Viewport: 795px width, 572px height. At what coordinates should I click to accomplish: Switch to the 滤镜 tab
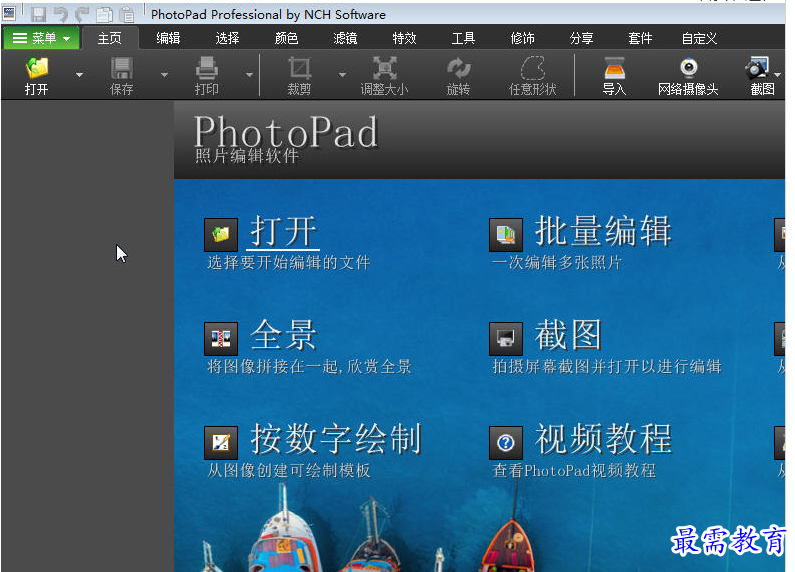(345, 38)
